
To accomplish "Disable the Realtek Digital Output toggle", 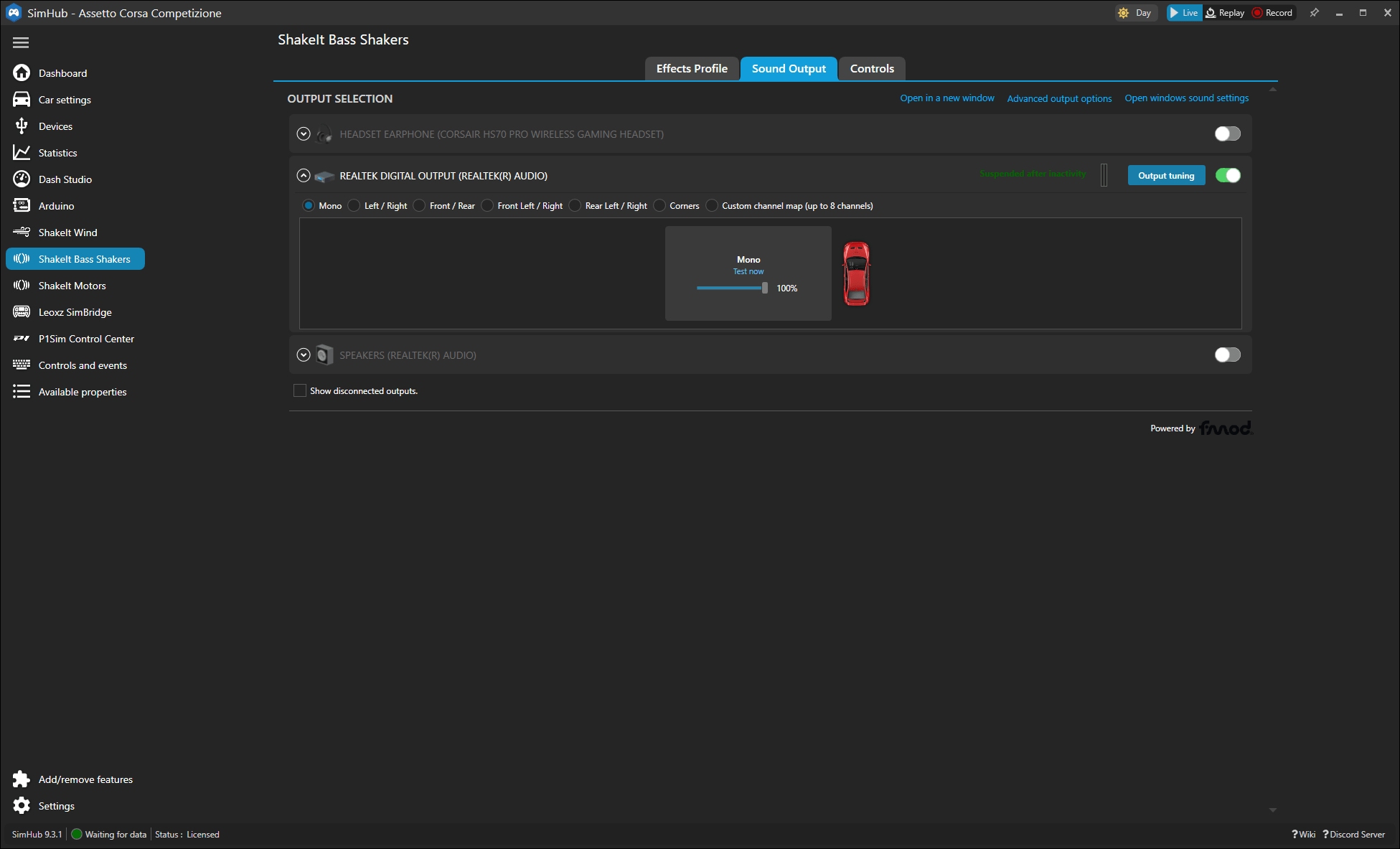I will point(1227,176).
